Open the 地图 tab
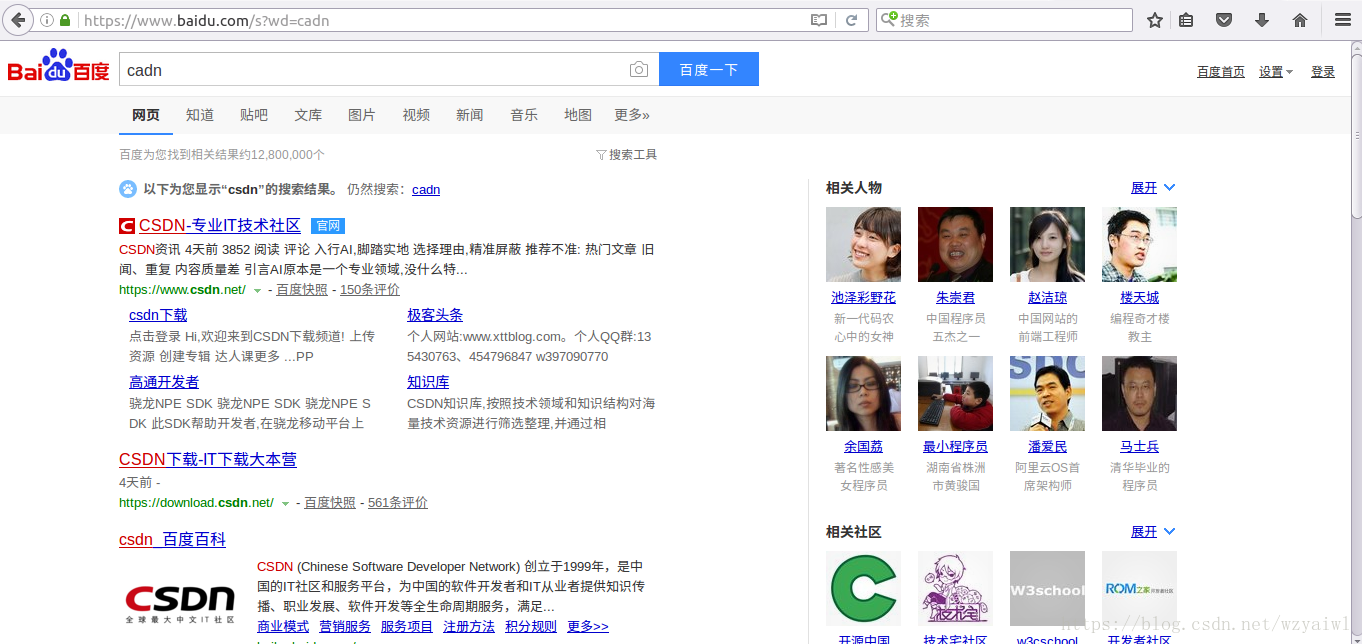Screen dimensions: 1362x644 (x=578, y=115)
